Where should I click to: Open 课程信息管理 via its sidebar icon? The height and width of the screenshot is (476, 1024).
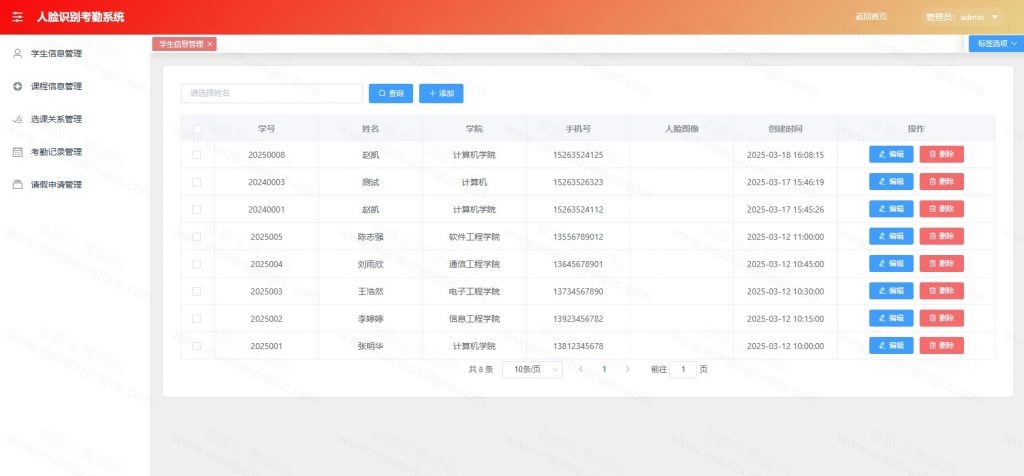pos(18,86)
